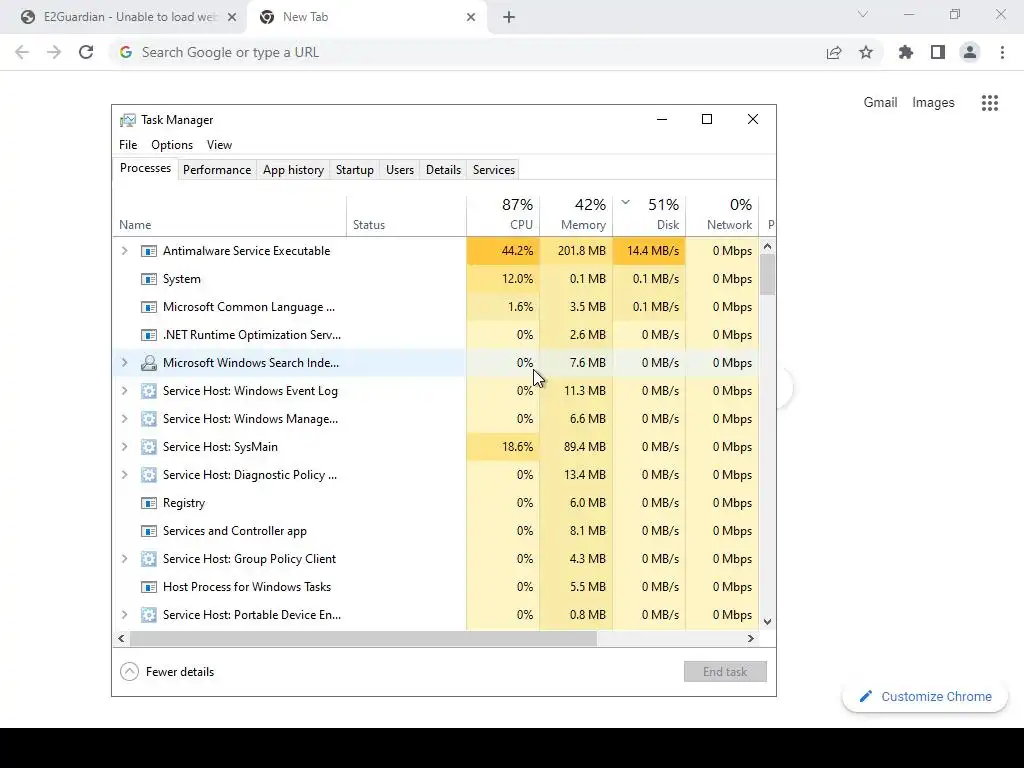
Task: Open the Google apps grid icon
Action: (x=990, y=103)
